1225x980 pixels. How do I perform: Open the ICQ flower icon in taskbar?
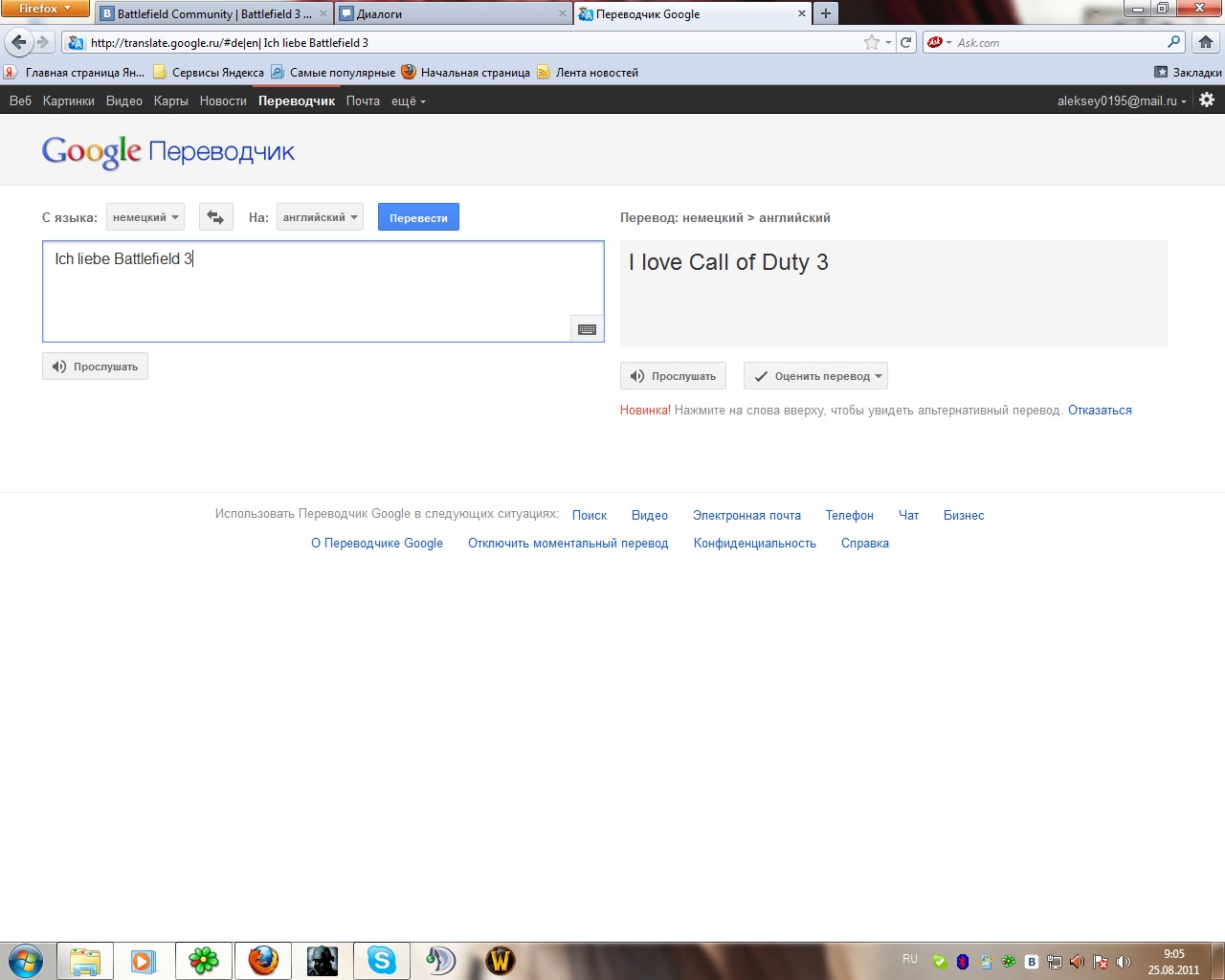203,961
